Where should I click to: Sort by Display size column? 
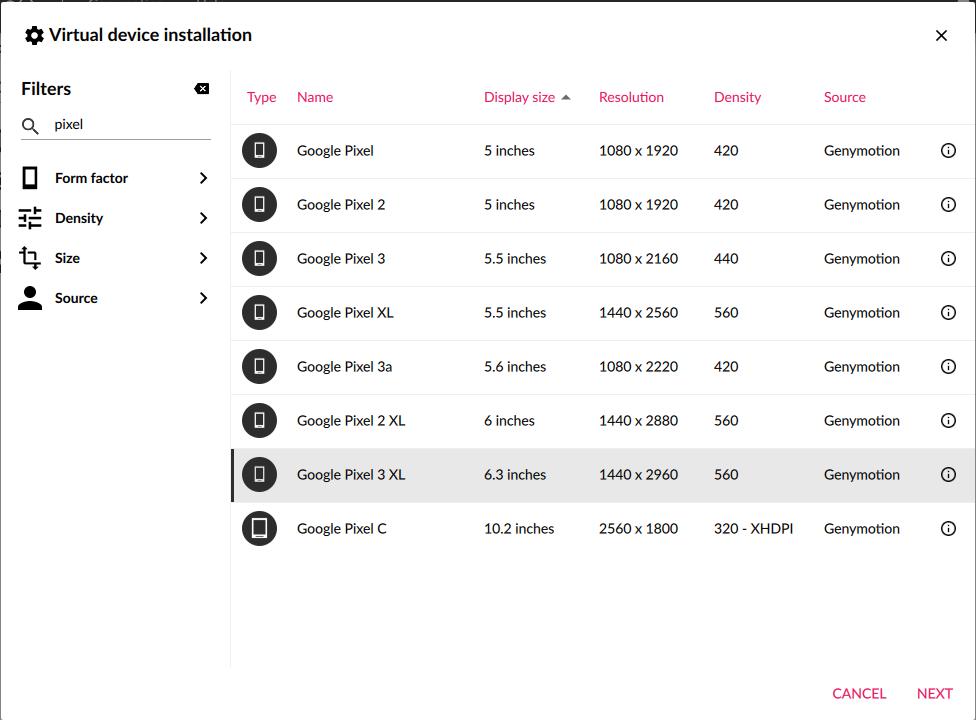[x=519, y=97]
